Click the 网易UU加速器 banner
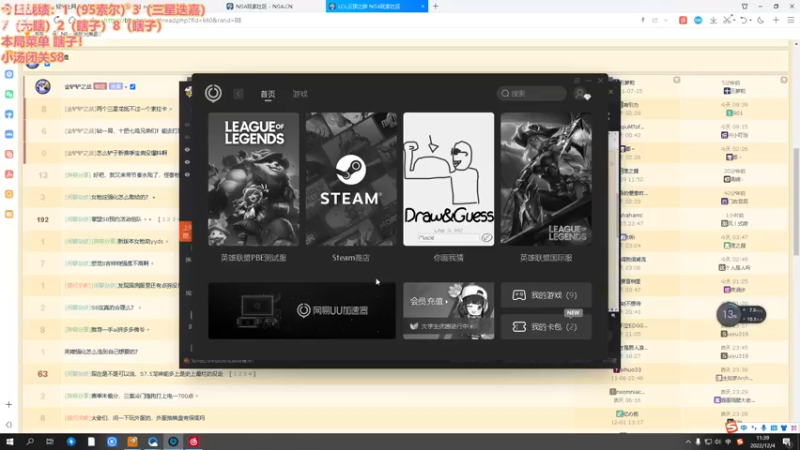 (302, 311)
